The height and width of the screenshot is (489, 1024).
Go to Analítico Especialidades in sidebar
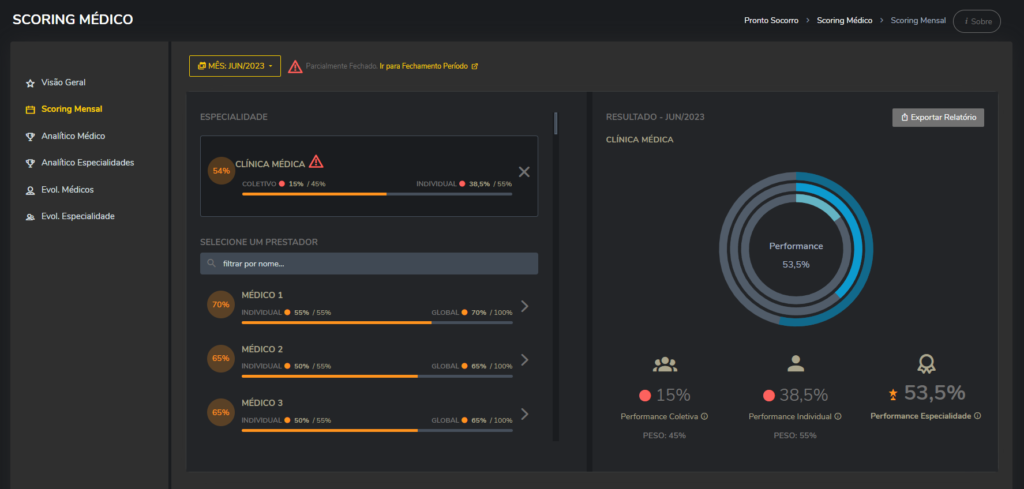pyautogui.click(x=87, y=163)
